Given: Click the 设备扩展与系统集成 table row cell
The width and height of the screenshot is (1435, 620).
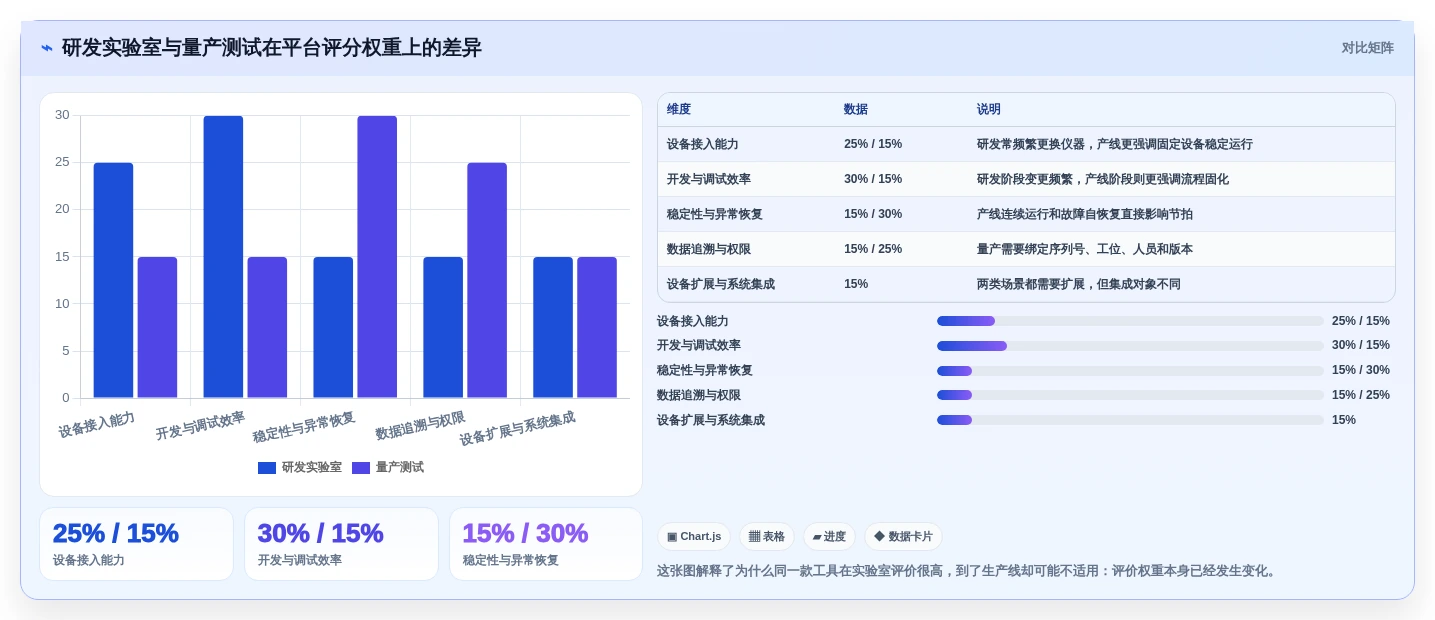Looking at the screenshot, I should click(x=721, y=284).
